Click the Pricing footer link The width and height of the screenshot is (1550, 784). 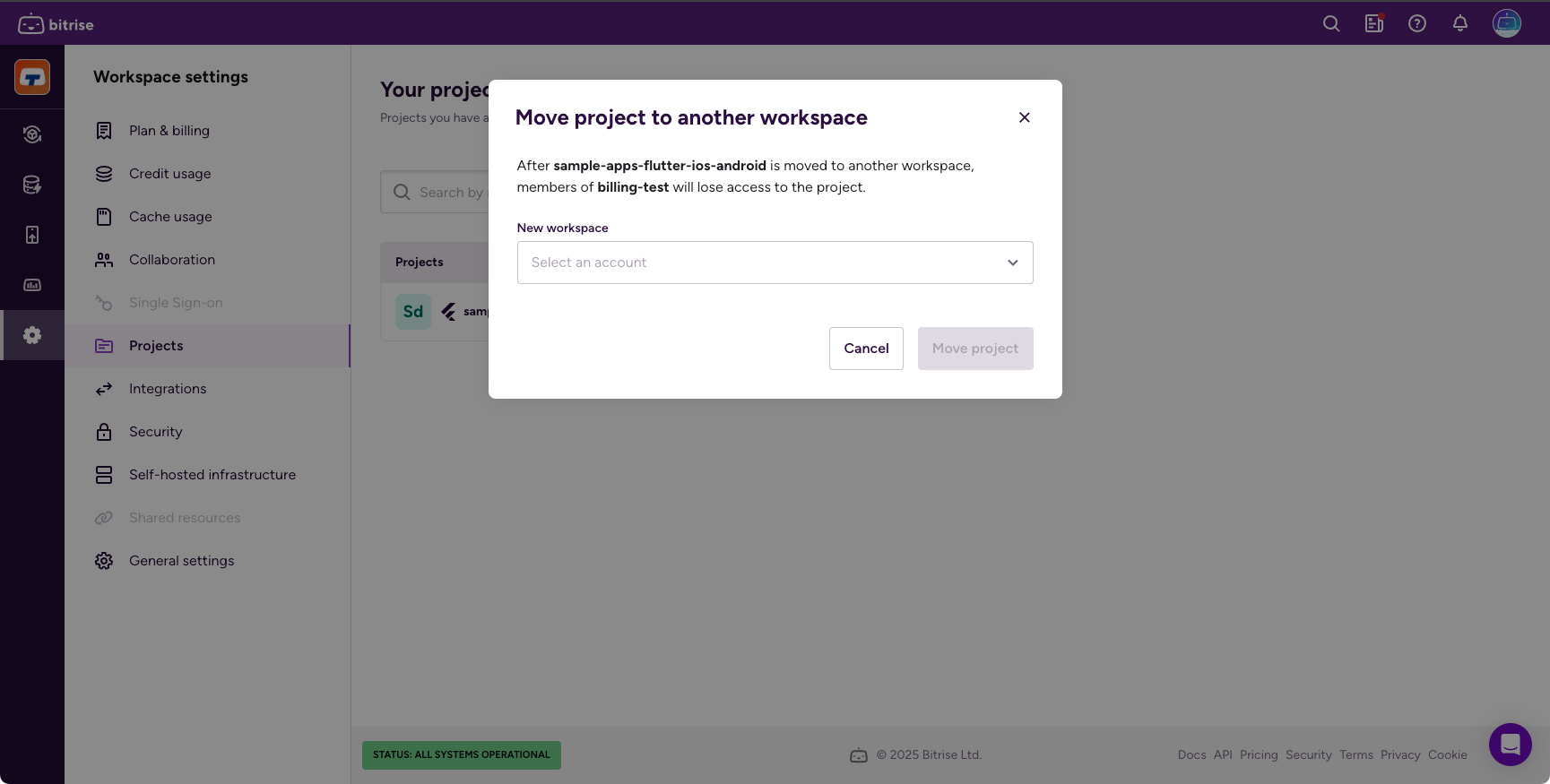tap(1259, 755)
